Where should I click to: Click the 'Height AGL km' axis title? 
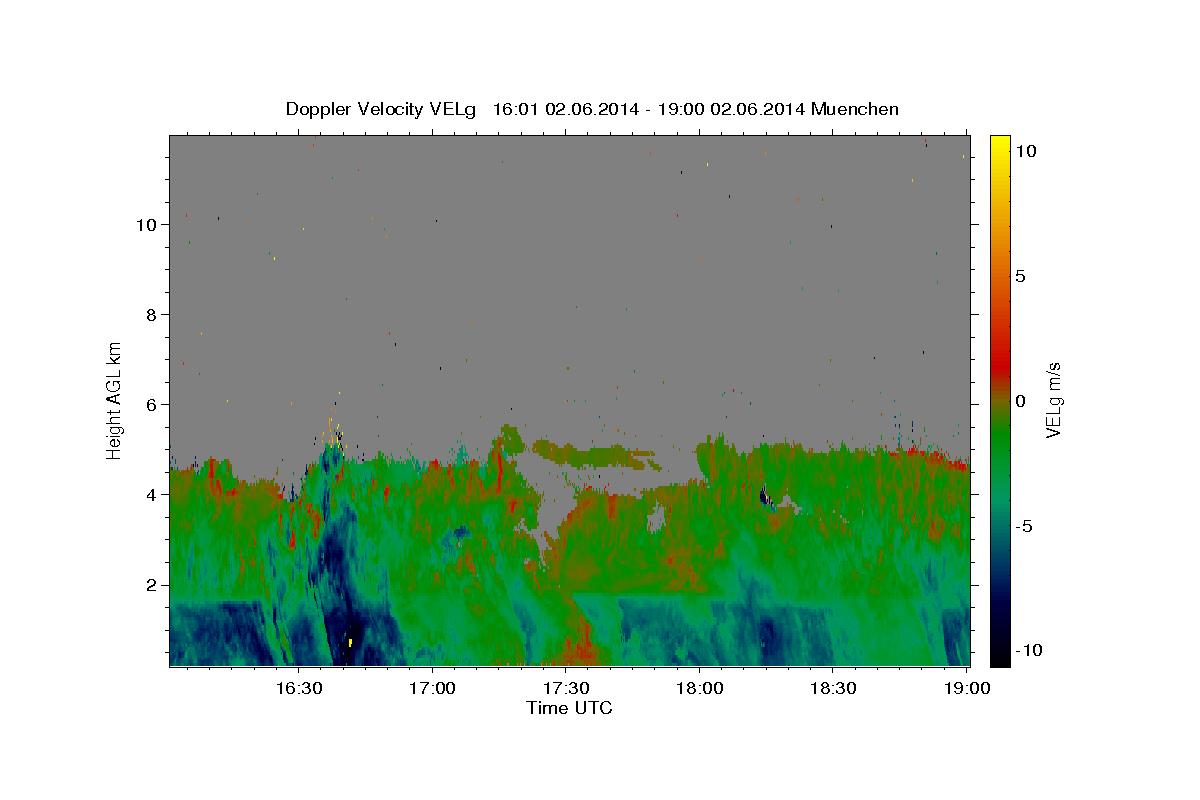115,400
